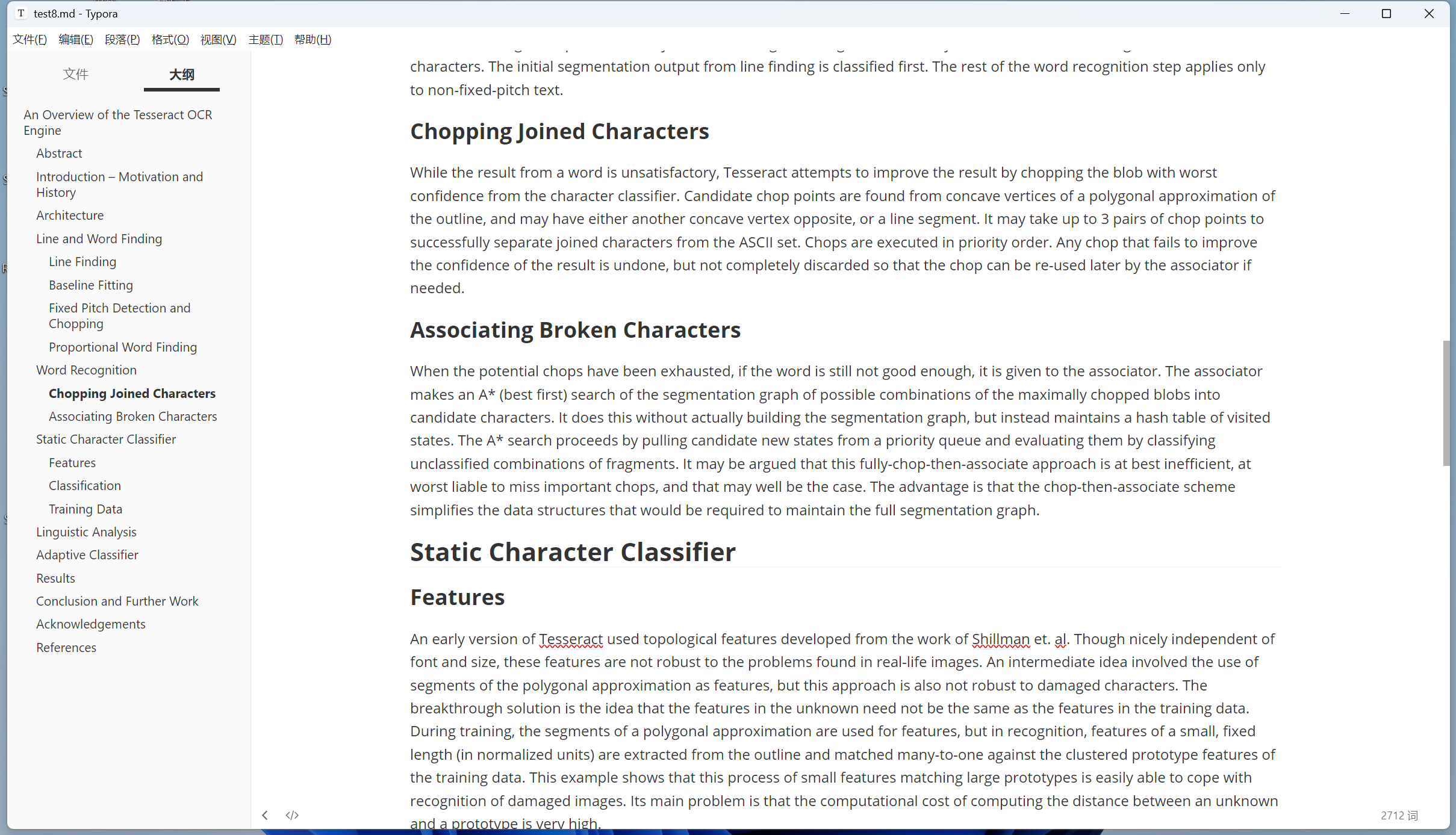Open the 段落(P) menu
This screenshot has height=835, width=1456.
[122, 39]
